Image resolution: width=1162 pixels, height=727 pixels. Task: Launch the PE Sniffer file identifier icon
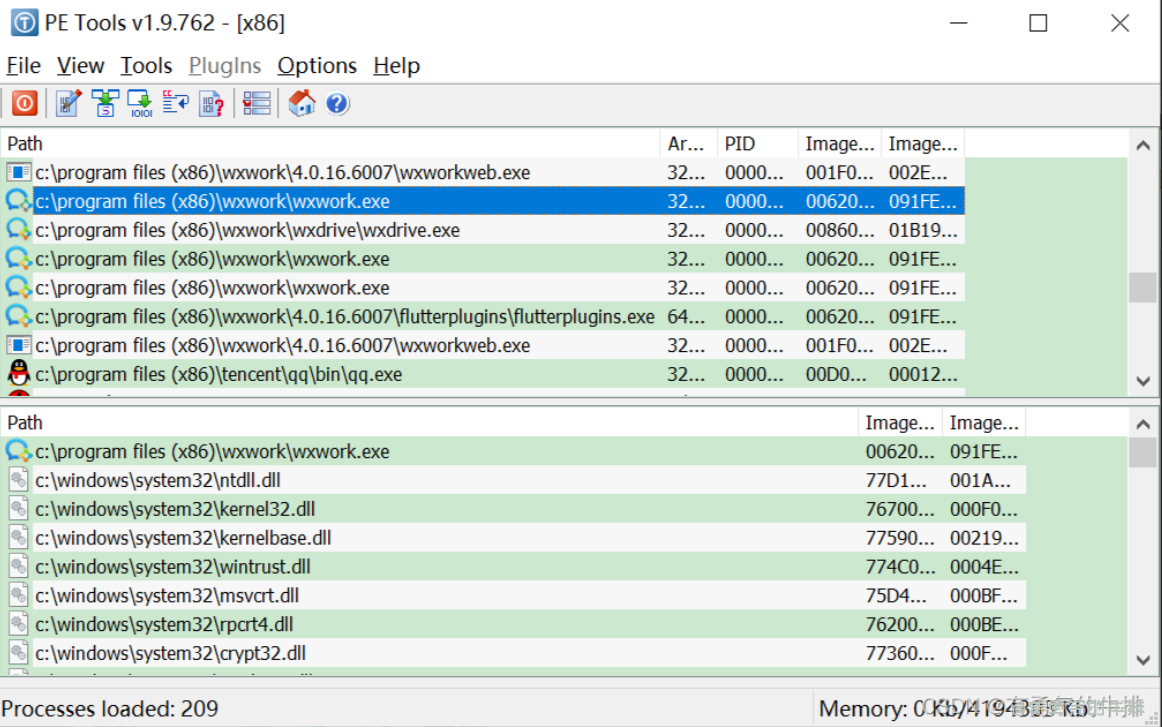click(x=211, y=103)
